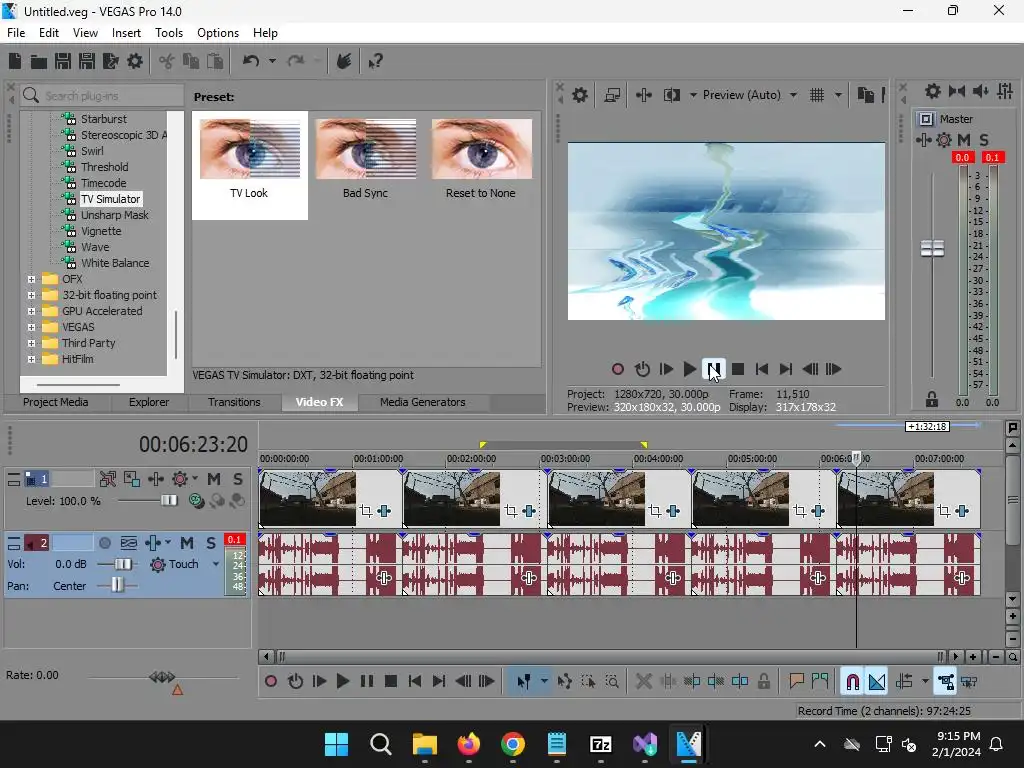The image size is (1024, 768).
Task: Click the Lock event padlock icon
Action: (763, 682)
